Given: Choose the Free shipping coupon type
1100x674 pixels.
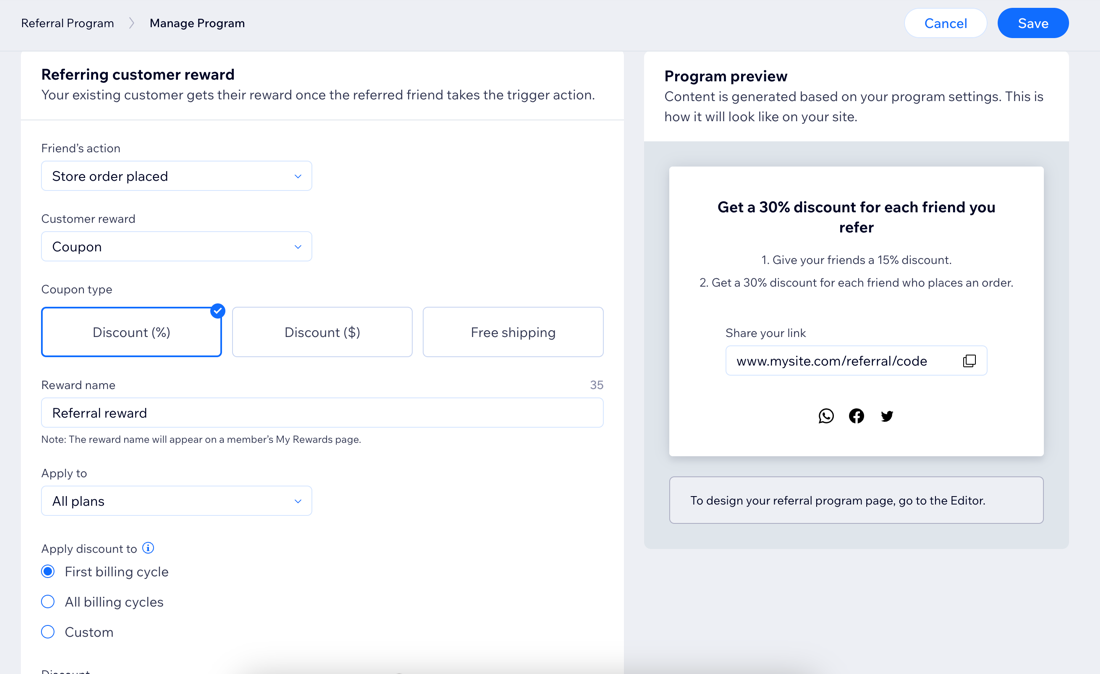Looking at the screenshot, I should (x=513, y=332).
